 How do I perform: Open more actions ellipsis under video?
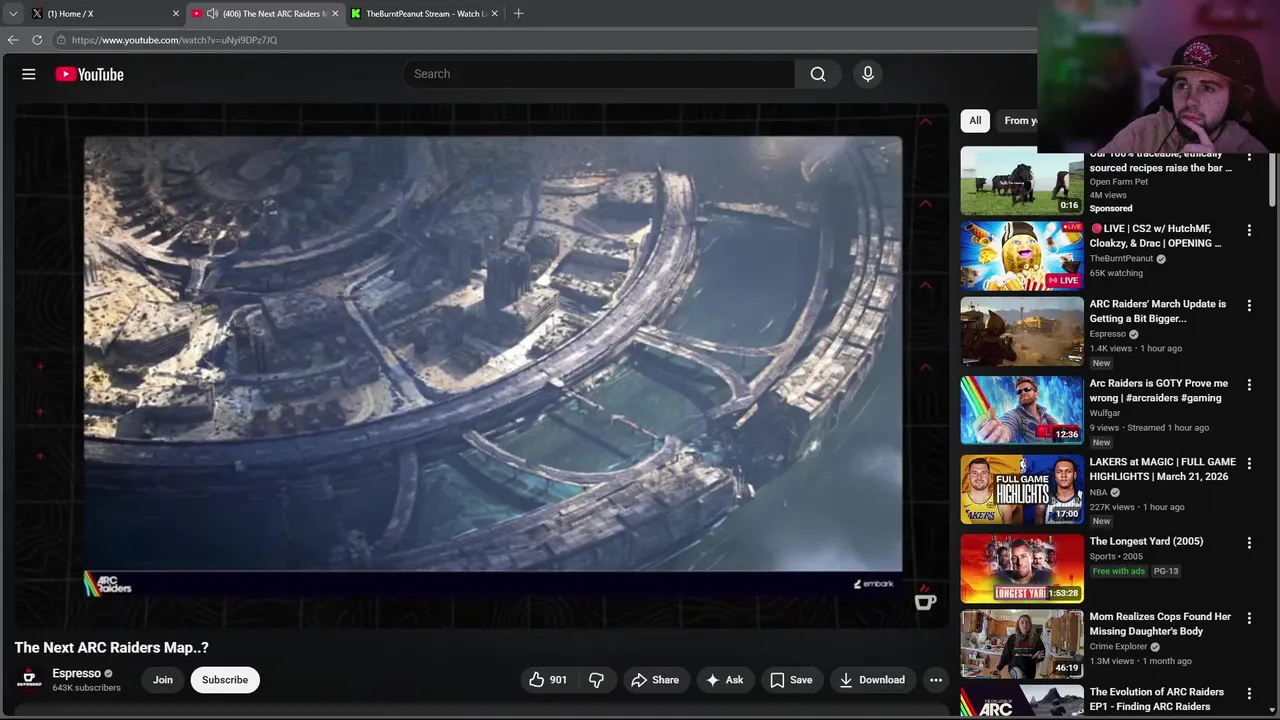tap(936, 680)
